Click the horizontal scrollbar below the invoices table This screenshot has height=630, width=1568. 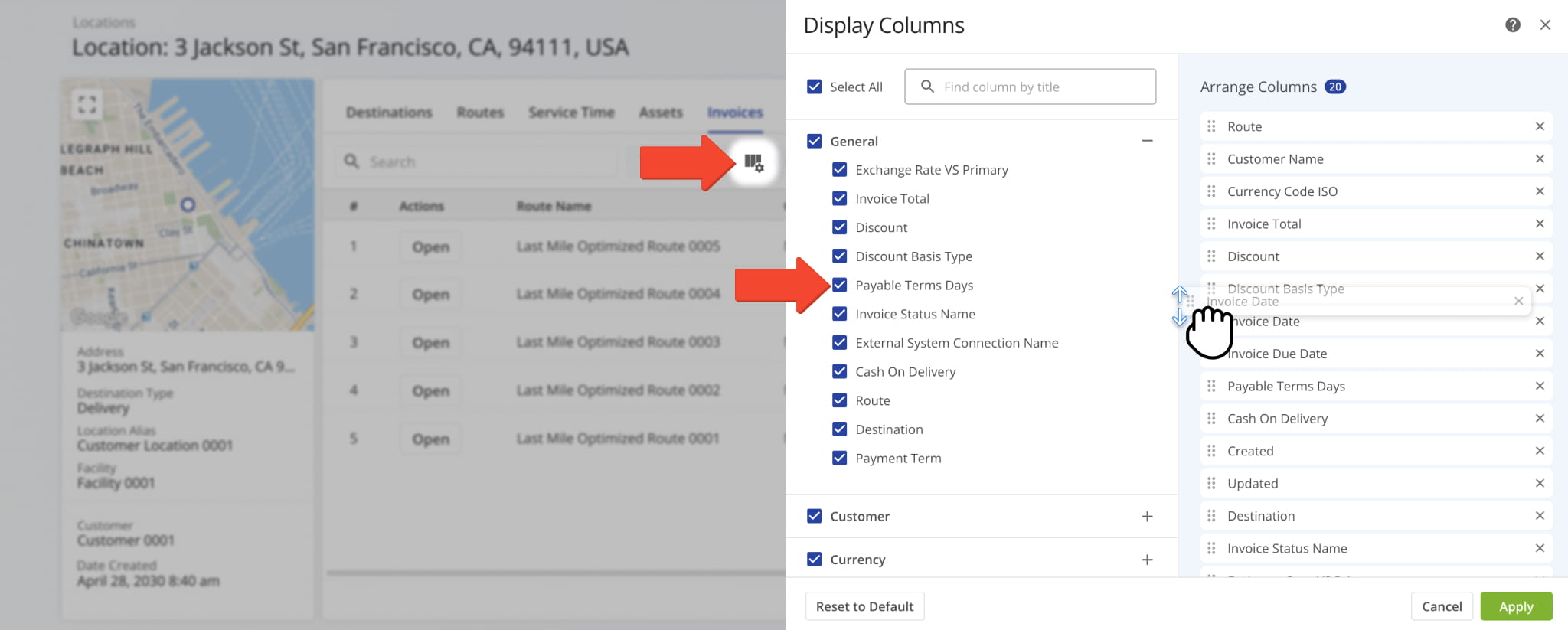(x=555, y=572)
